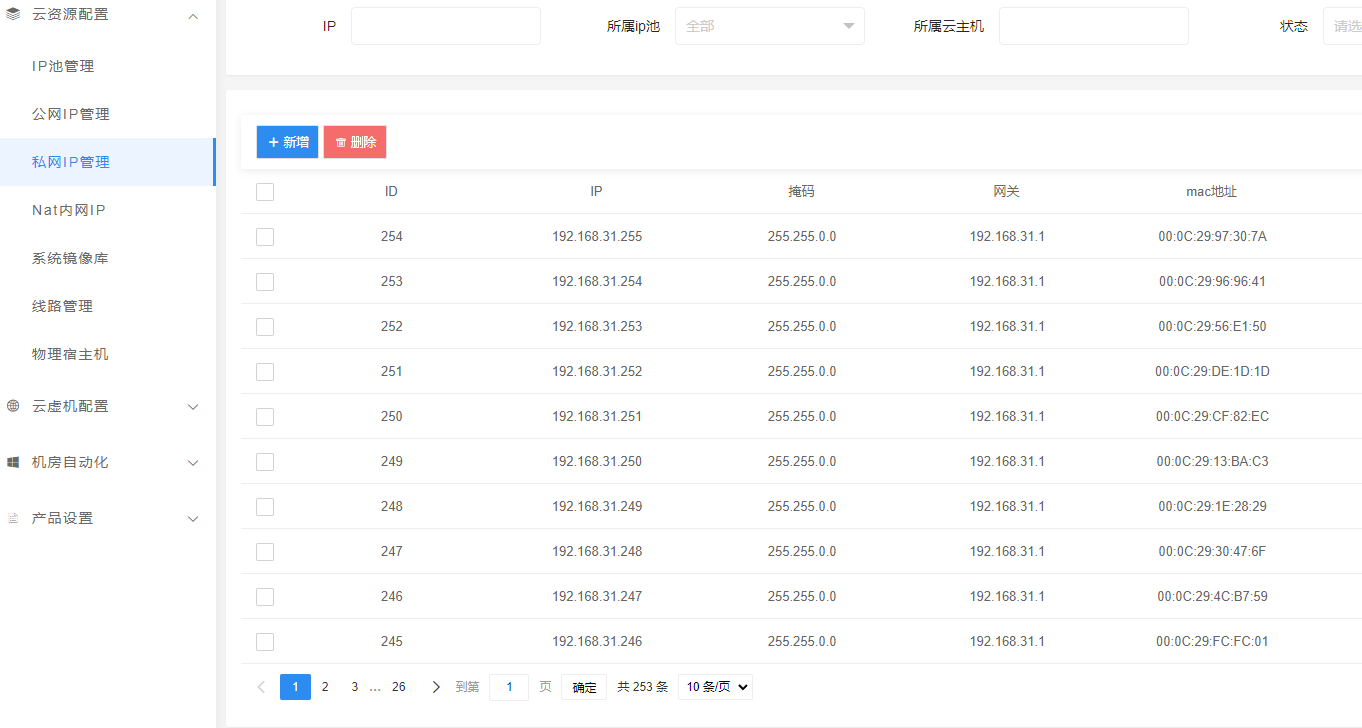The width and height of the screenshot is (1362, 728).
Task: Click the blue 新增 plus button
Action: 288,142
